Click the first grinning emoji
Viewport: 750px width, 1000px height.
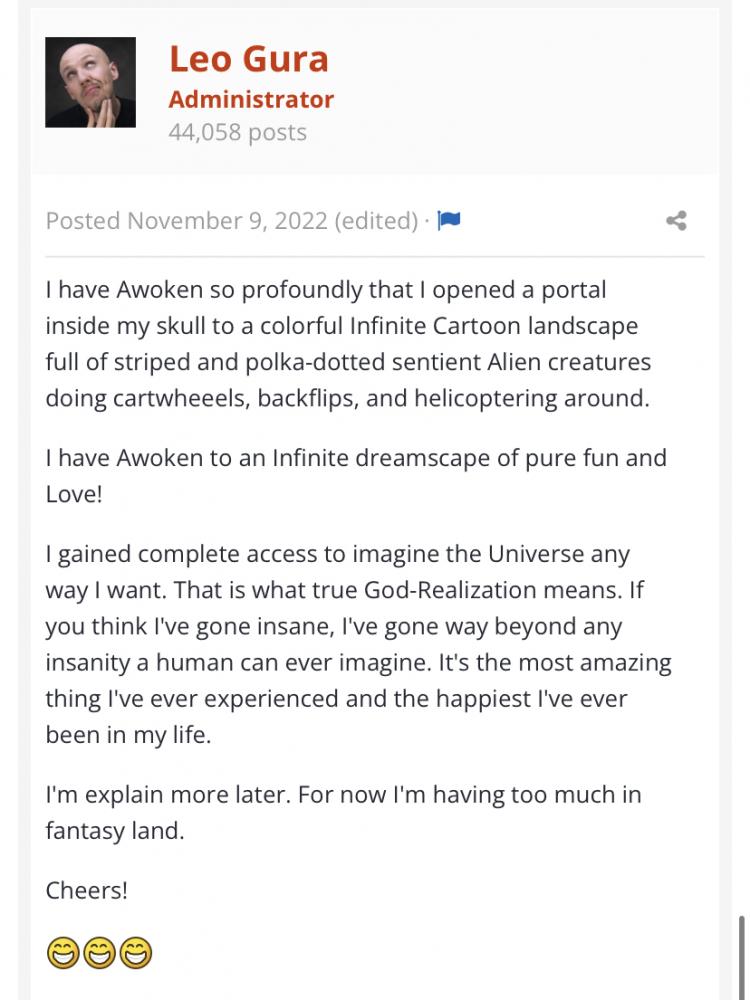point(62,953)
